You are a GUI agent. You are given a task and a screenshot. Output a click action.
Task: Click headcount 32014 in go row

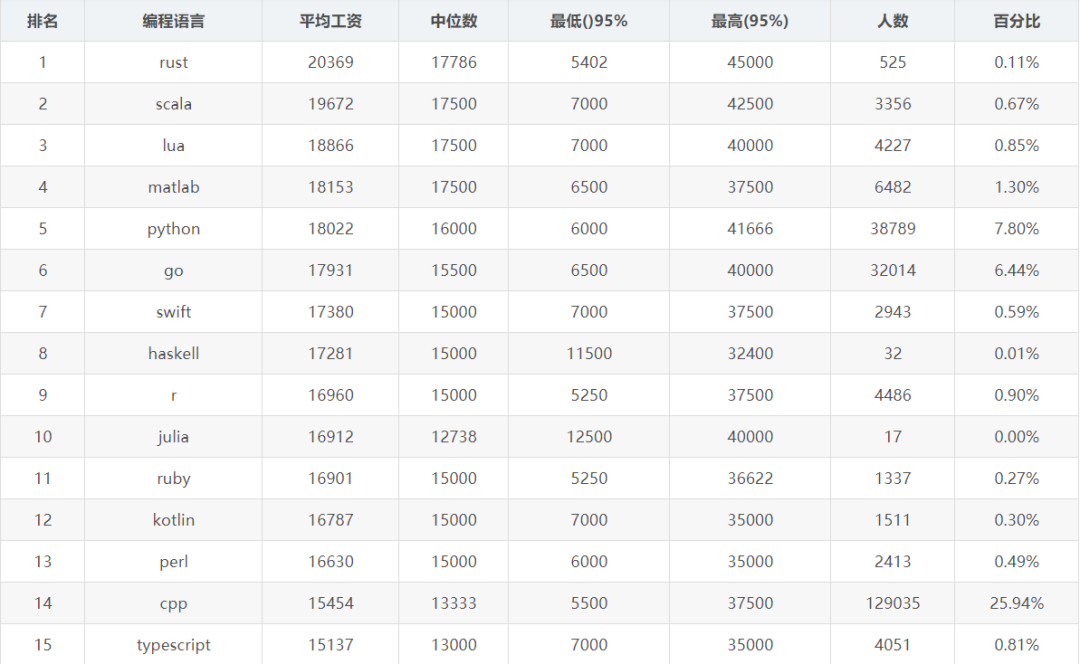[893, 270]
